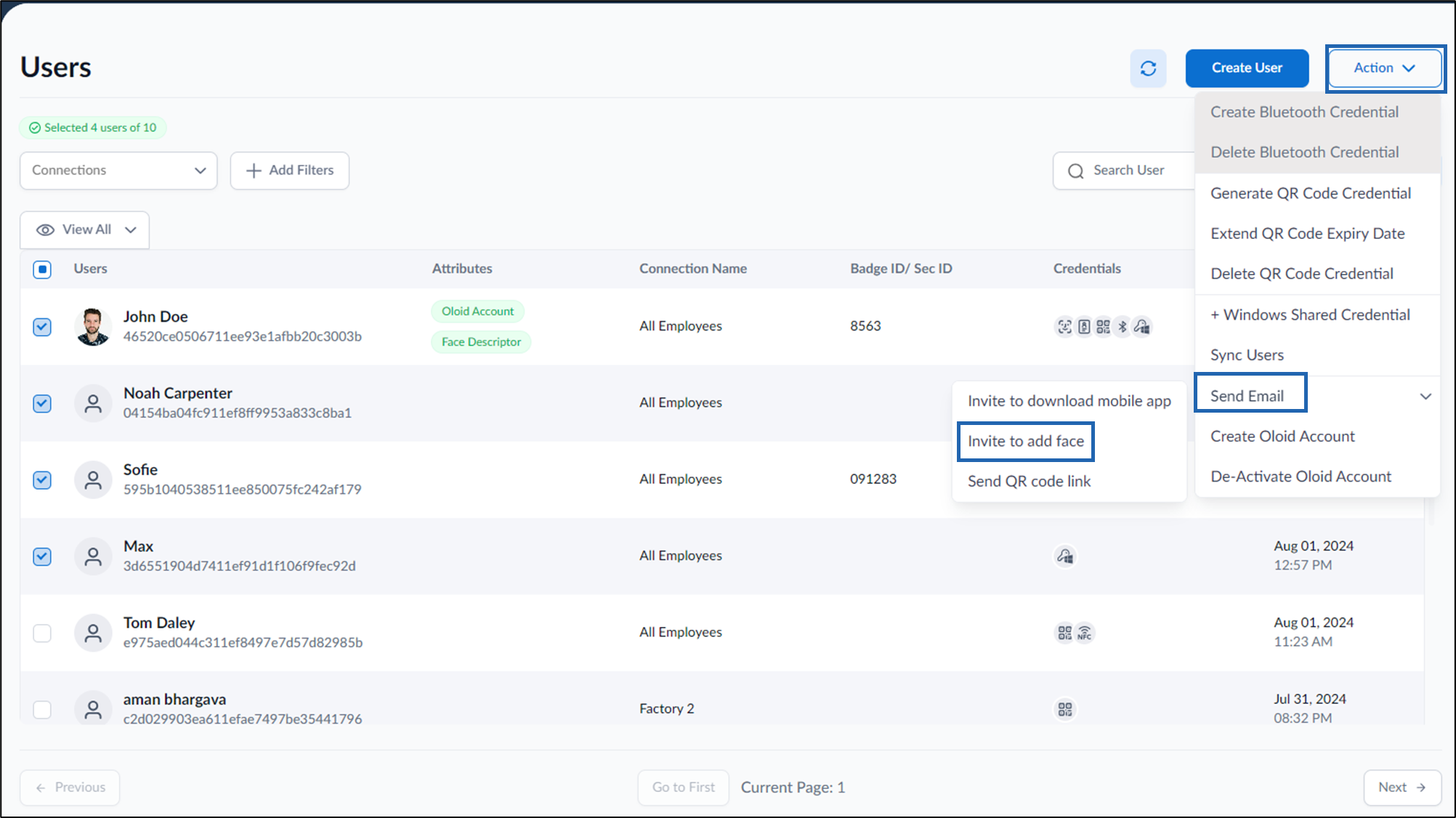Click the Add Filters button
Screen dimensions: 1456x818
(290, 171)
